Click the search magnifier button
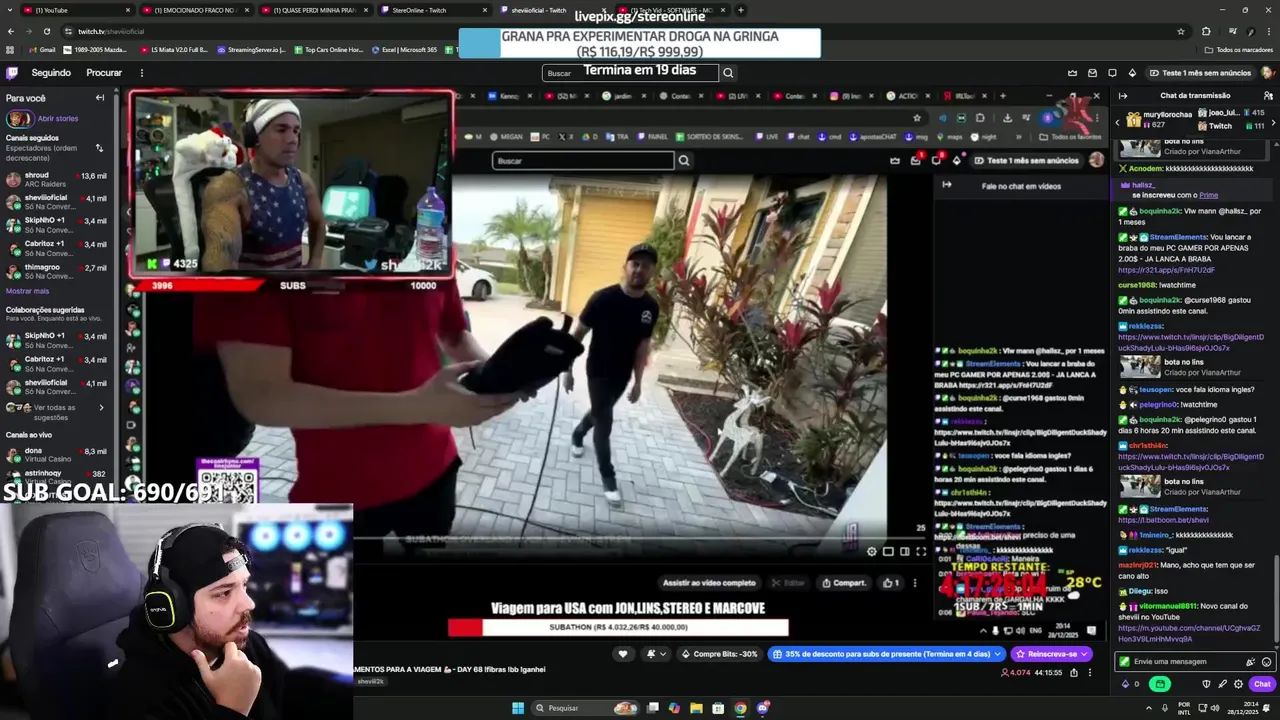The width and height of the screenshot is (1280, 720). point(728,73)
